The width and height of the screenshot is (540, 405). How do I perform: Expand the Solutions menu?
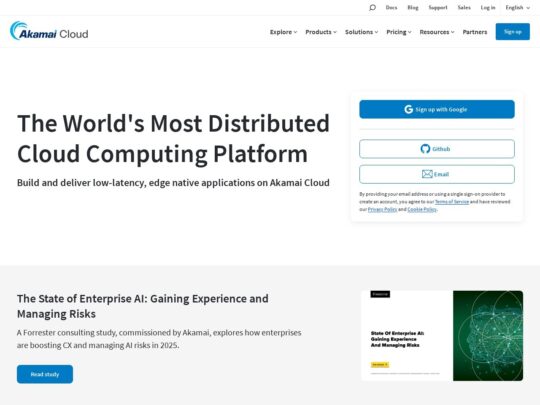click(362, 32)
